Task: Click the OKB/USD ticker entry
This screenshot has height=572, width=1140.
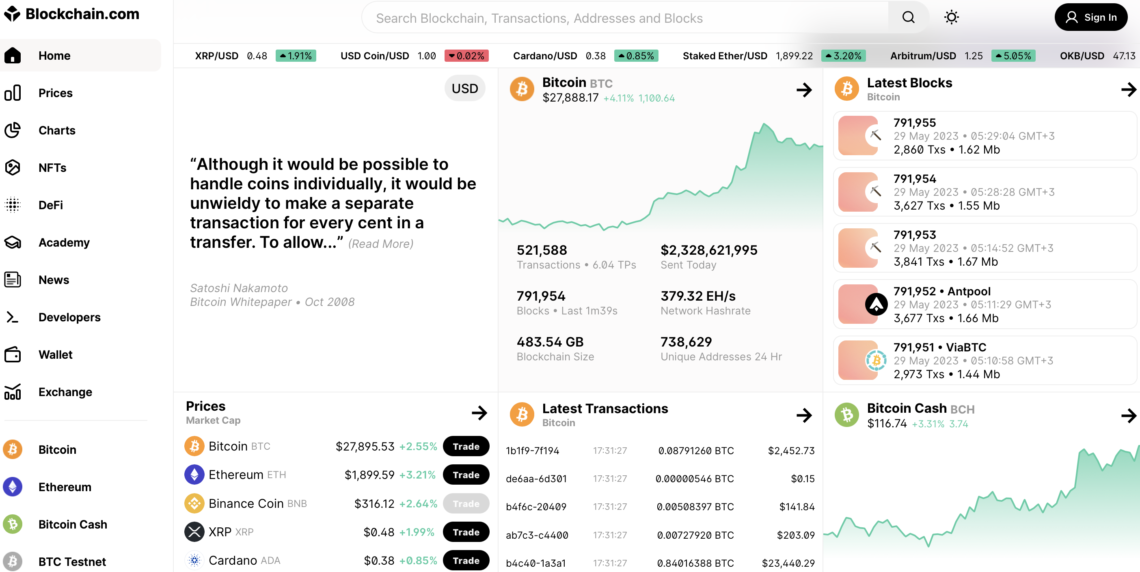Action: [1098, 55]
